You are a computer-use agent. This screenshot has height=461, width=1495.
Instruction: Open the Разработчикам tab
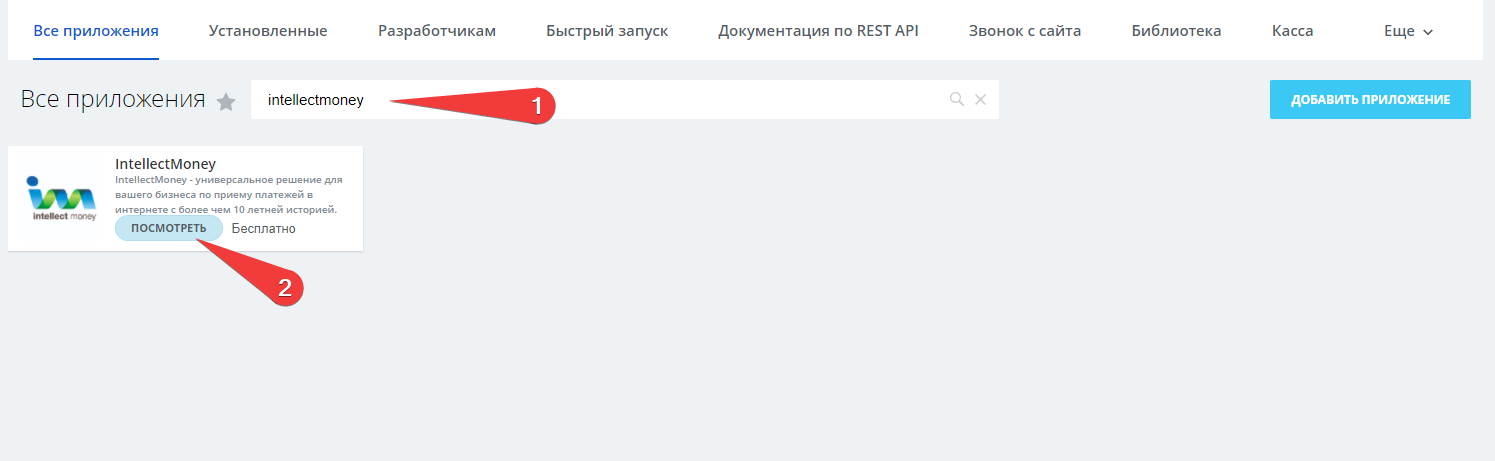pyautogui.click(x=437, y=31)
